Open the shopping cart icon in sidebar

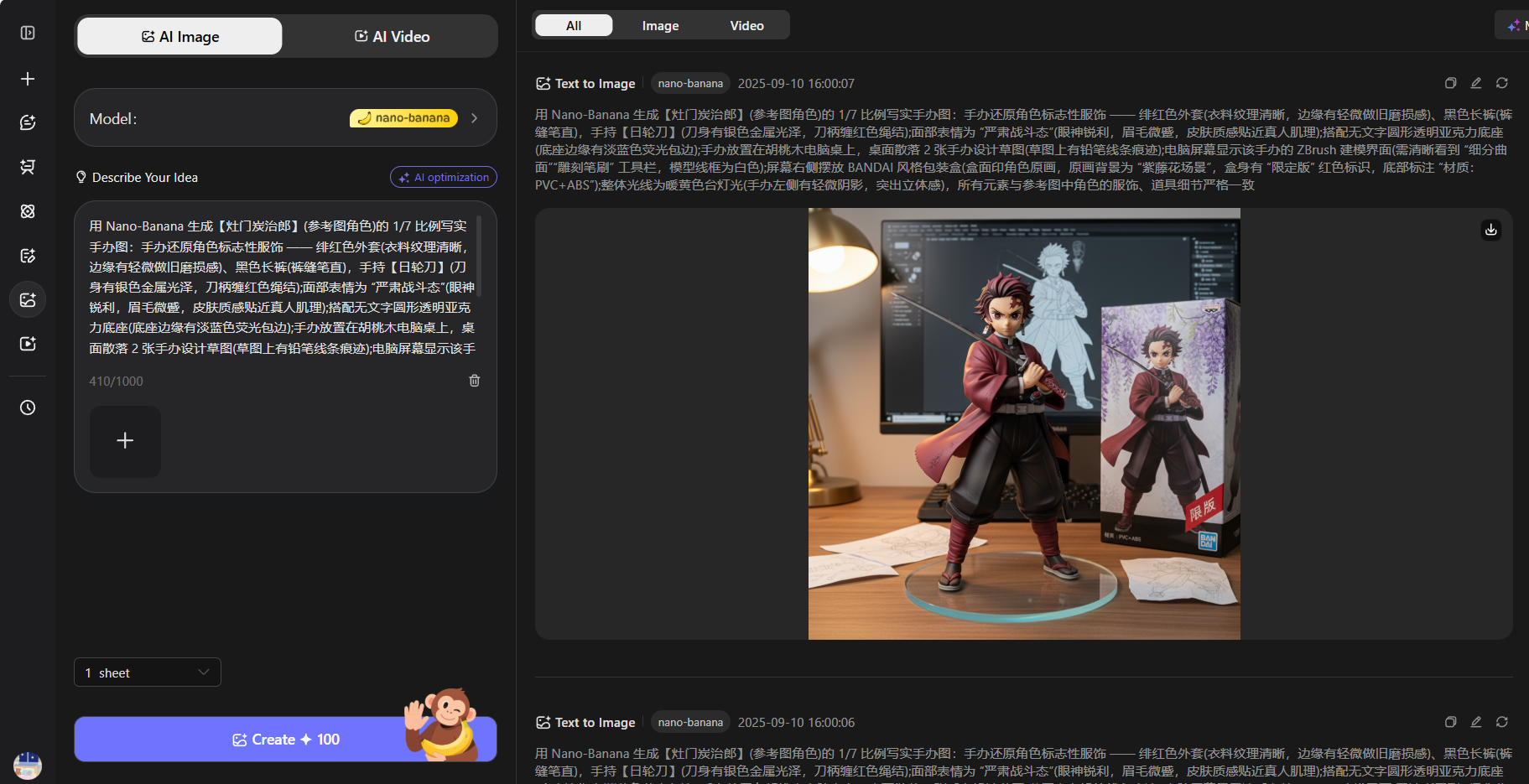pos(28,167)
